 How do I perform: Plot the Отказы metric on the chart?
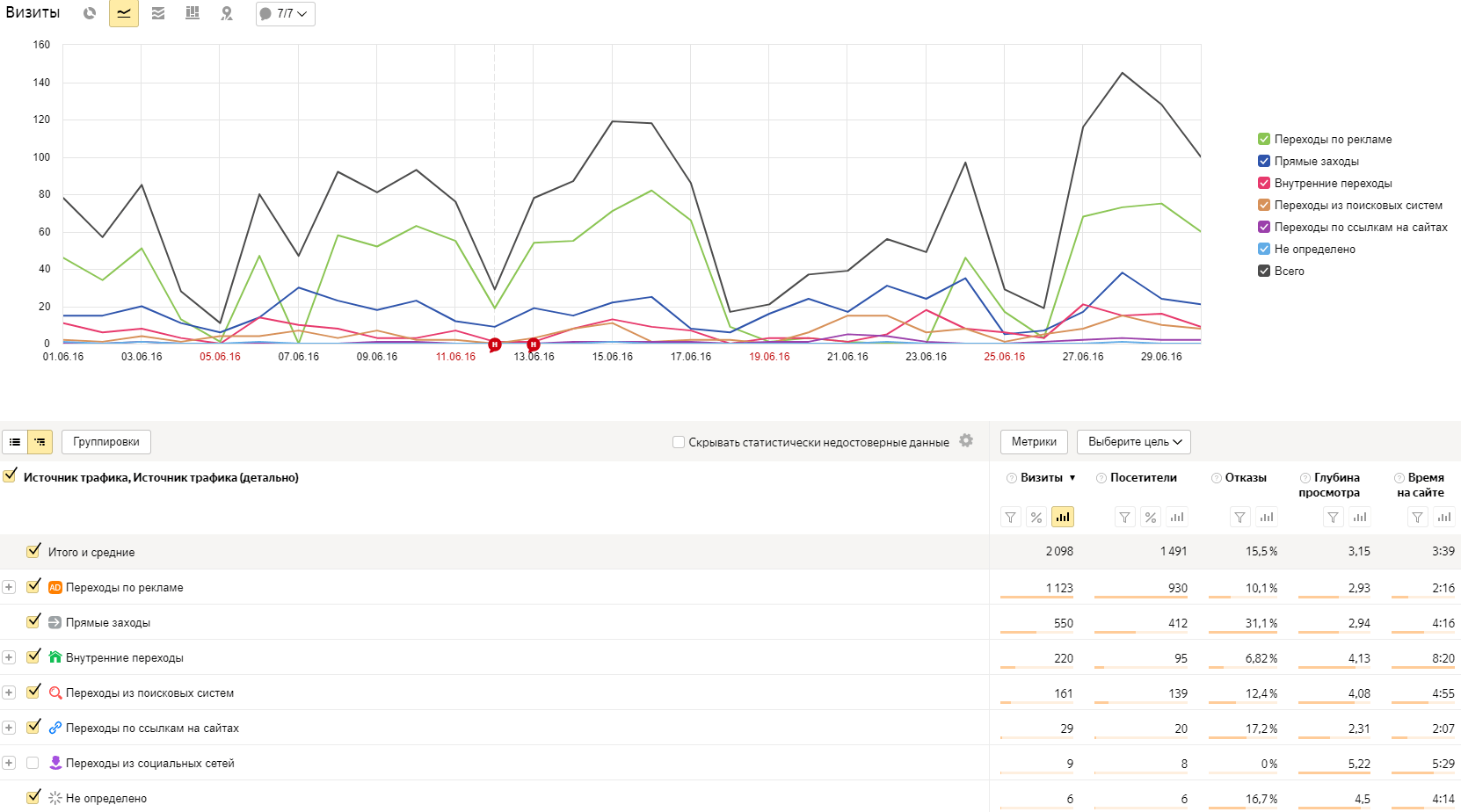click(x=1267, y=518)
